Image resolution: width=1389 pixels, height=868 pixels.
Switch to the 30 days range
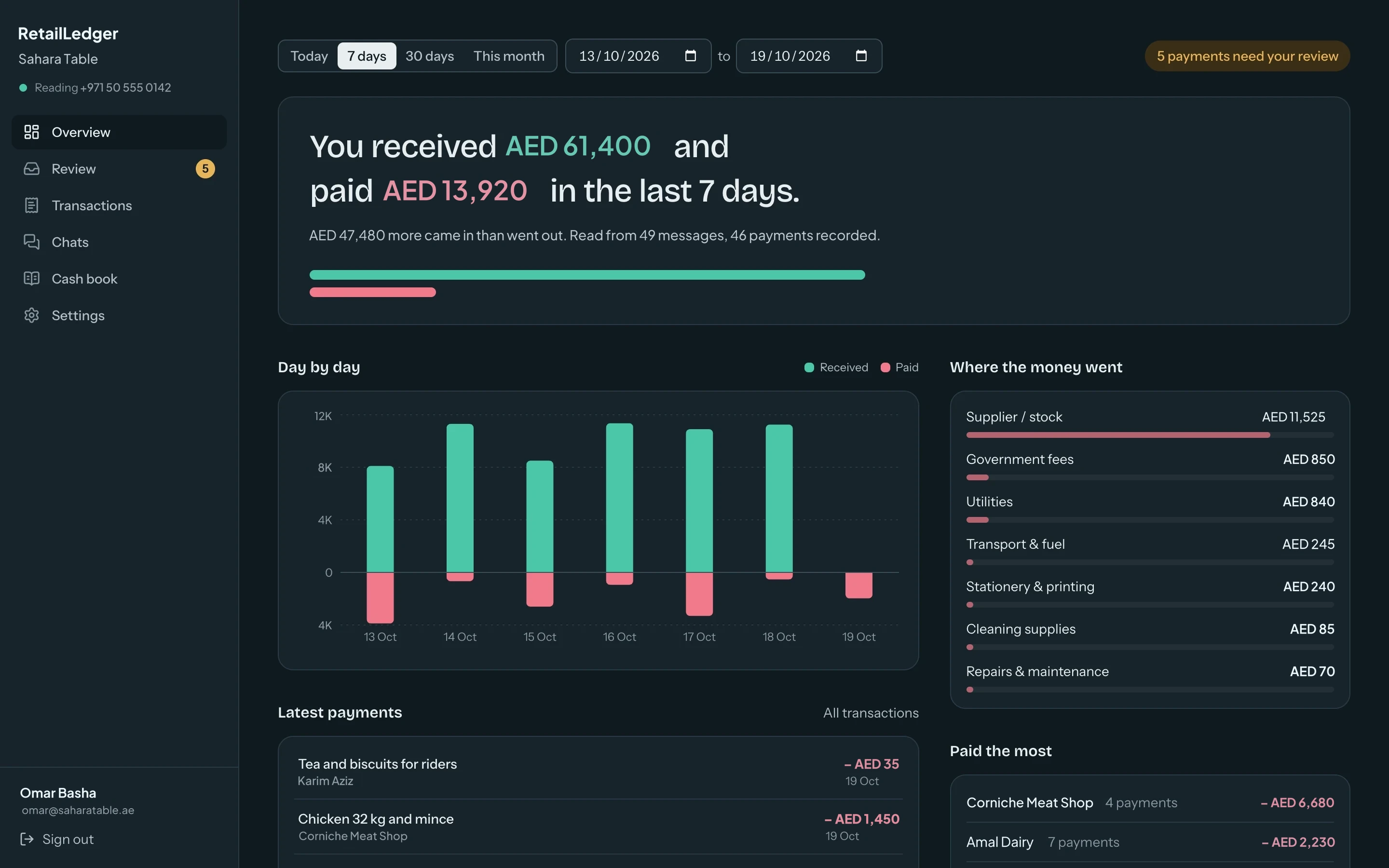[429, 56]
